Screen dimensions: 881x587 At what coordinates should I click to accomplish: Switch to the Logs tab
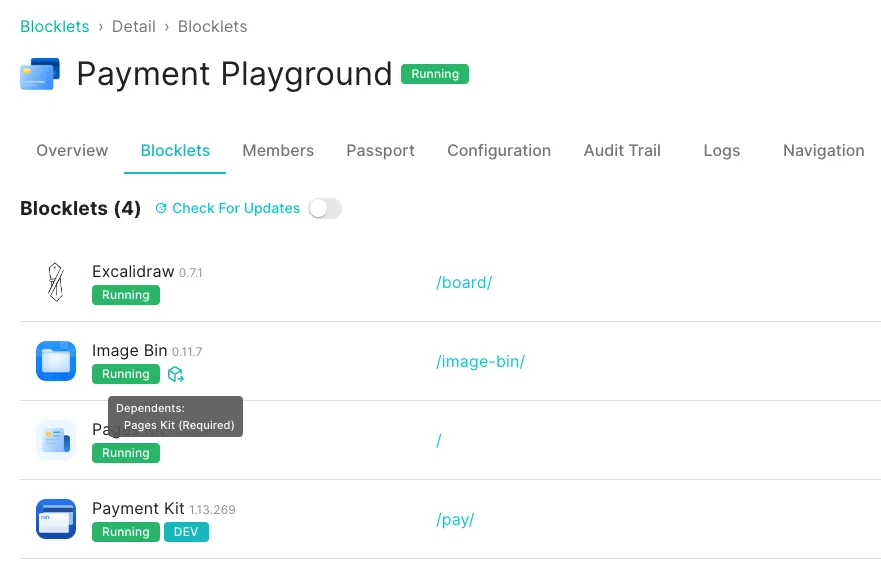coord(721,151)
